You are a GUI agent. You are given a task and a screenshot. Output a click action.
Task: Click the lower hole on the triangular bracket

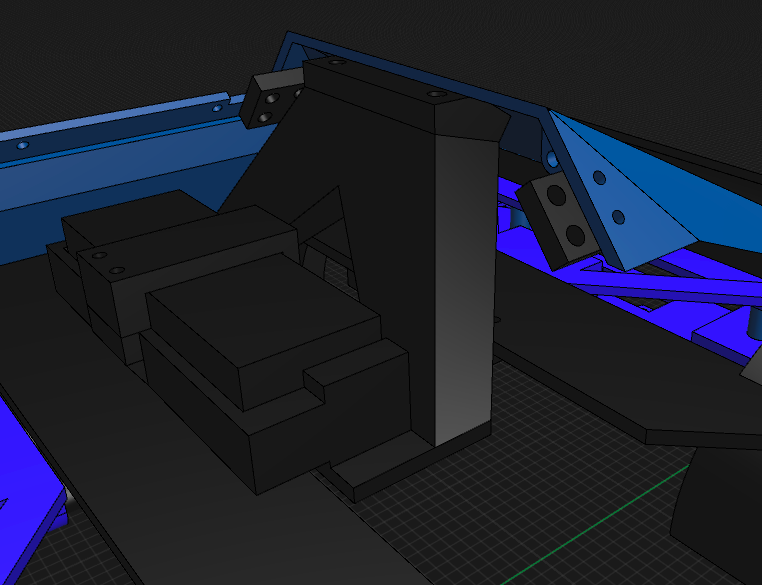pyautogui.click(x=619, y=216)
